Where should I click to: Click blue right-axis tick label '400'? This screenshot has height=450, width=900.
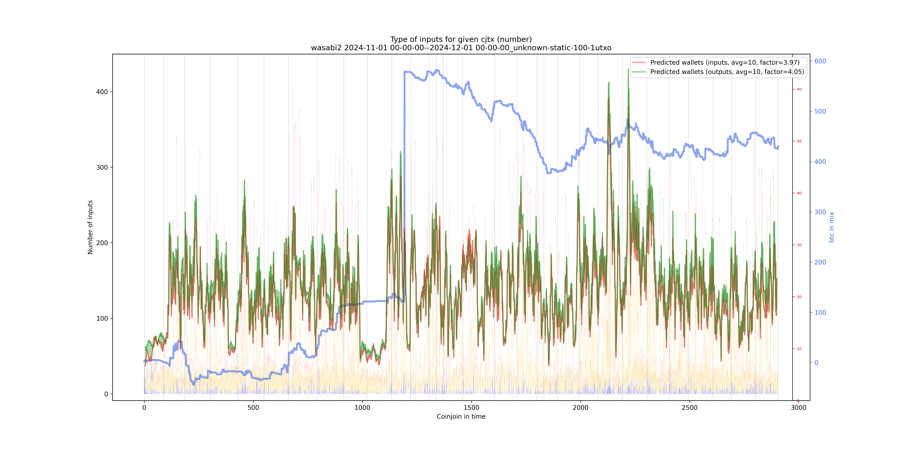point(820,162)
